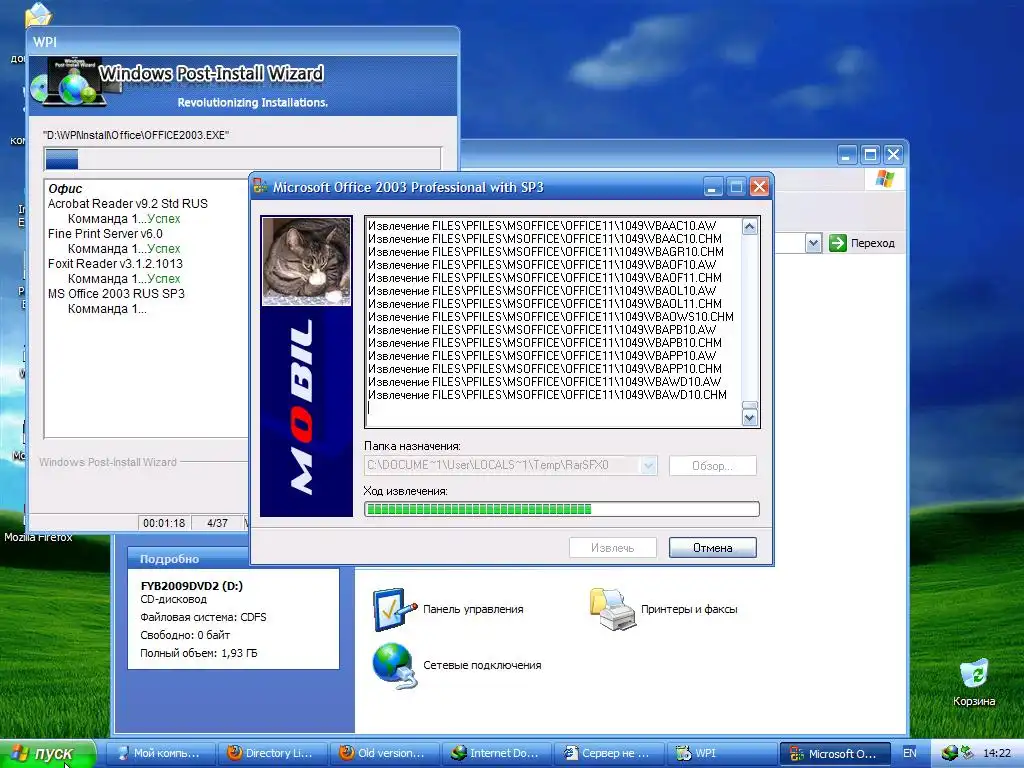Screen dimensions: 1024x768
Task: Click the Office icon in the dialog title bar
Action: coord(261,187)
